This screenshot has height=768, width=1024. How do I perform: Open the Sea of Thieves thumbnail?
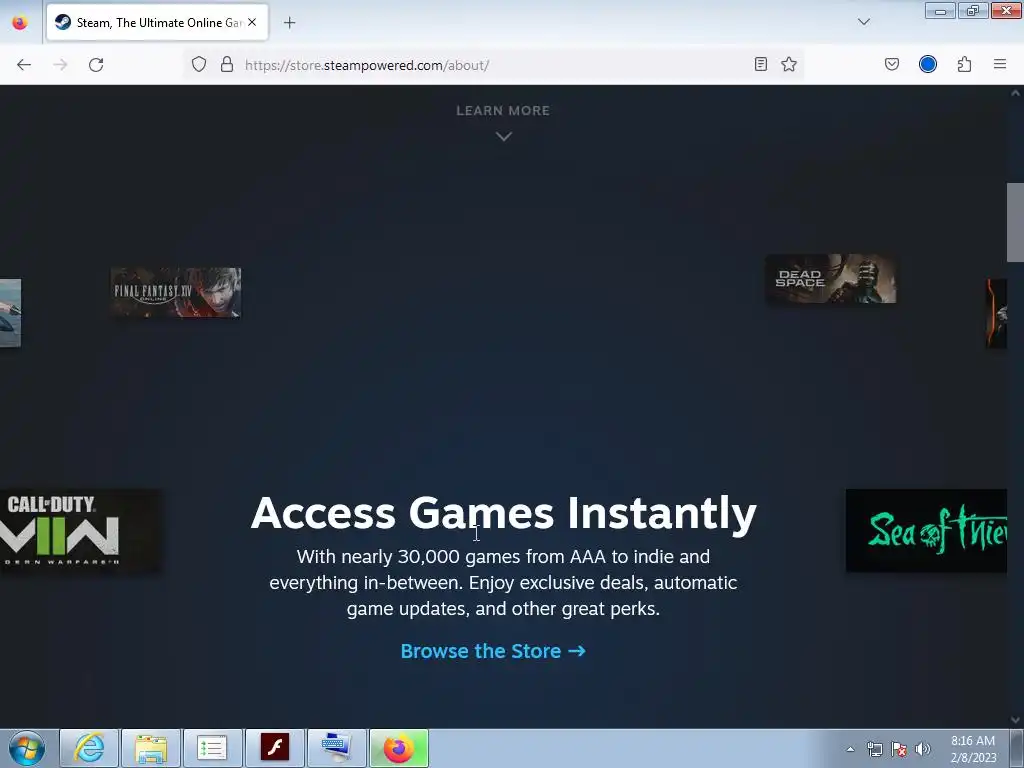(x=926, y=530)
